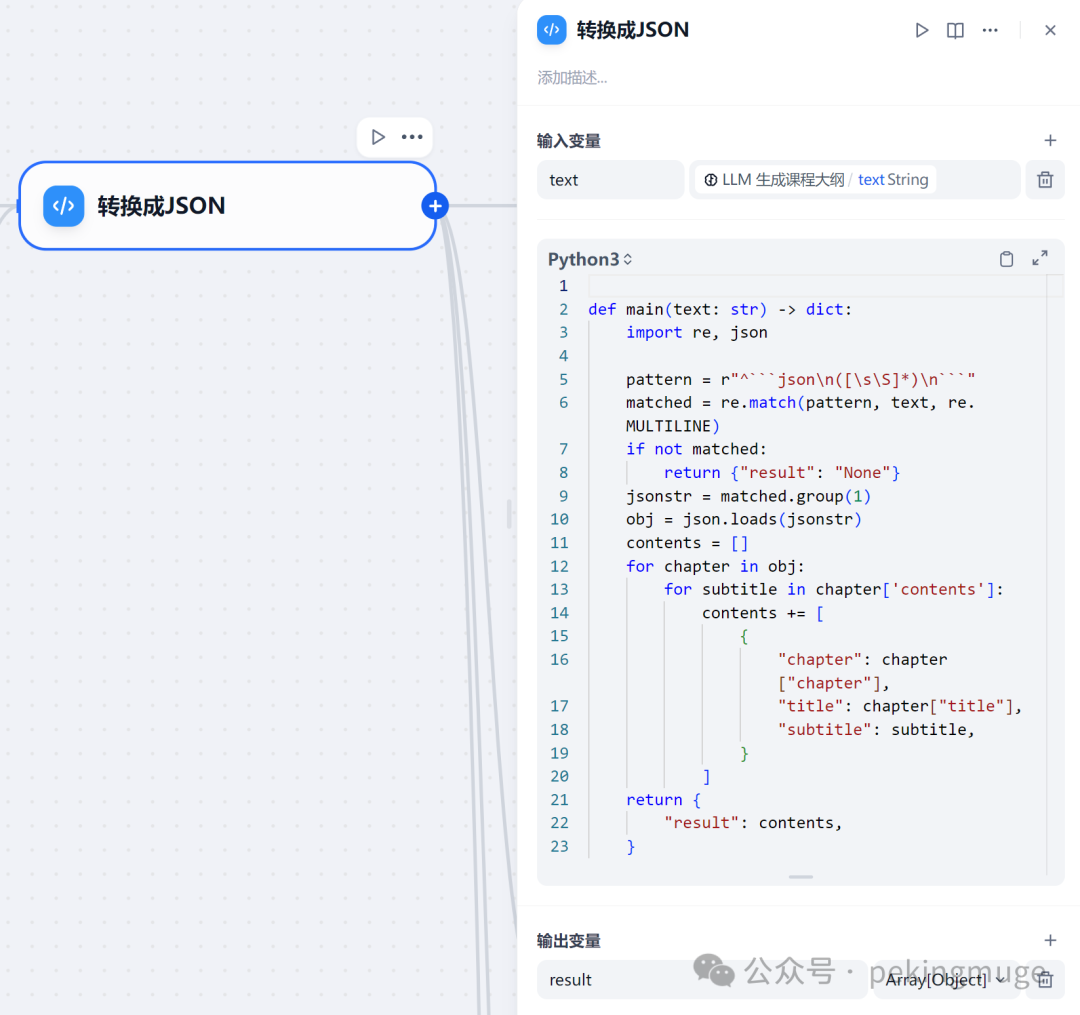
Task: Click code line 2 def main definition
Action: pos(720,309)
